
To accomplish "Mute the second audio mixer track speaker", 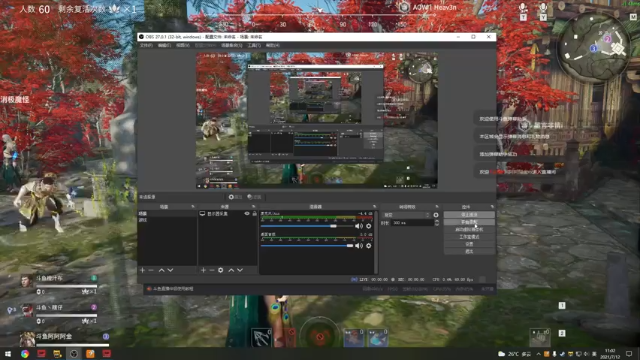I will (359, 246).
